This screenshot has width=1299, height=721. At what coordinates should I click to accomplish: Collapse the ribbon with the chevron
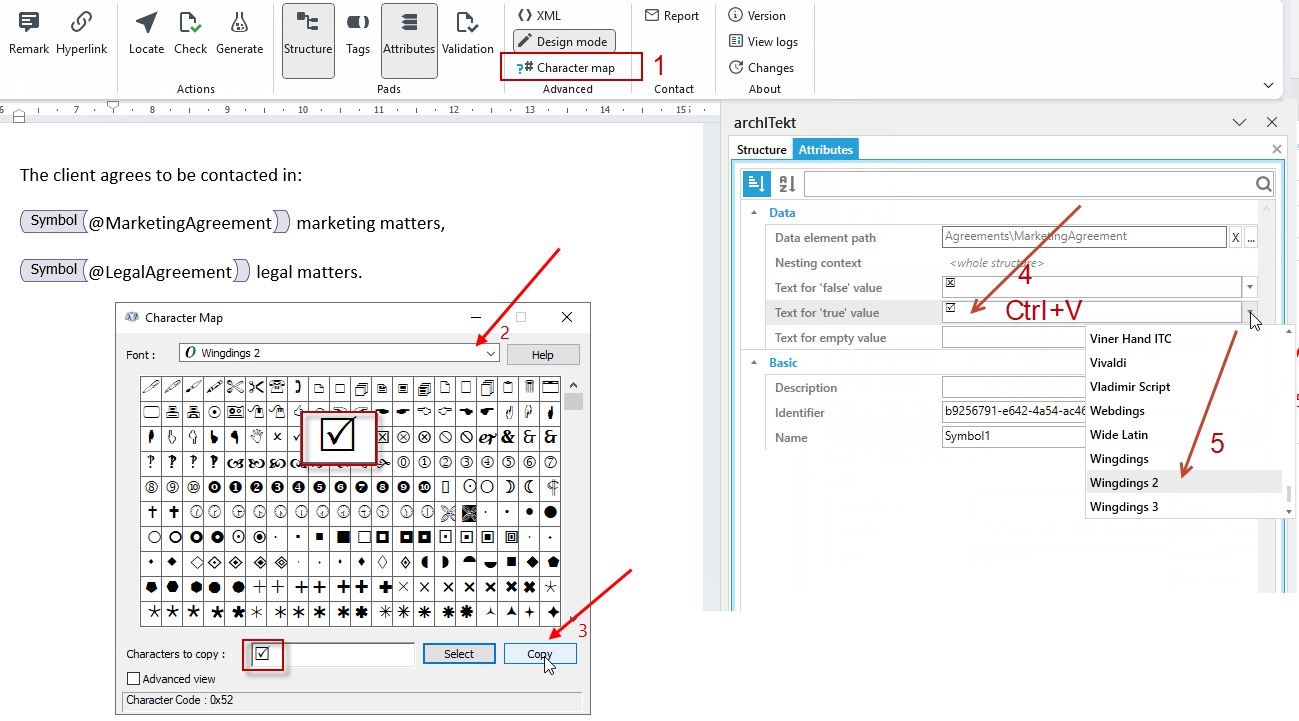(x=1268, y=86)
